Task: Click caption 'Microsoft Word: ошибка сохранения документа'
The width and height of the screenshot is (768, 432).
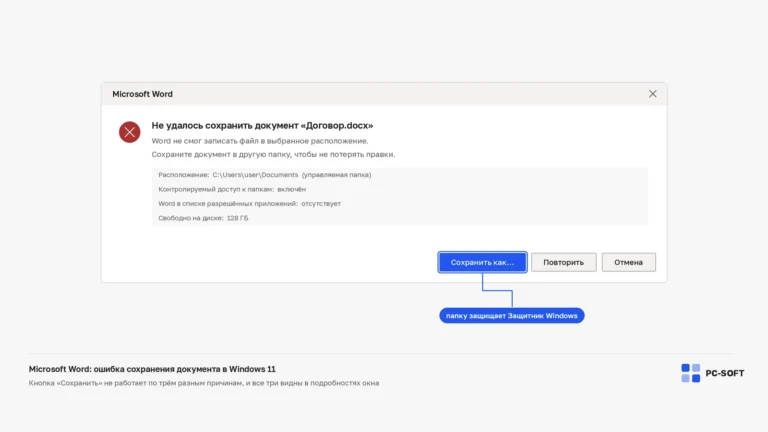Action: click(152, 369)
